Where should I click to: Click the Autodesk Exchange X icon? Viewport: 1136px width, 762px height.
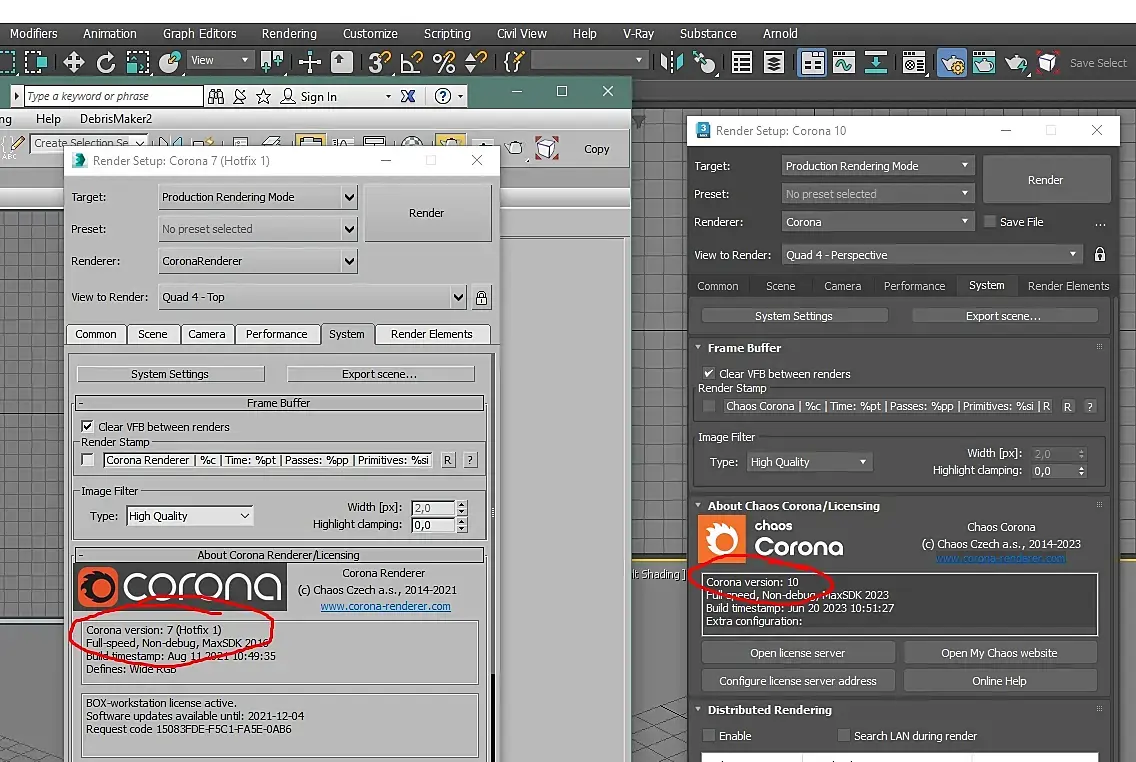(x=408, y=96)
